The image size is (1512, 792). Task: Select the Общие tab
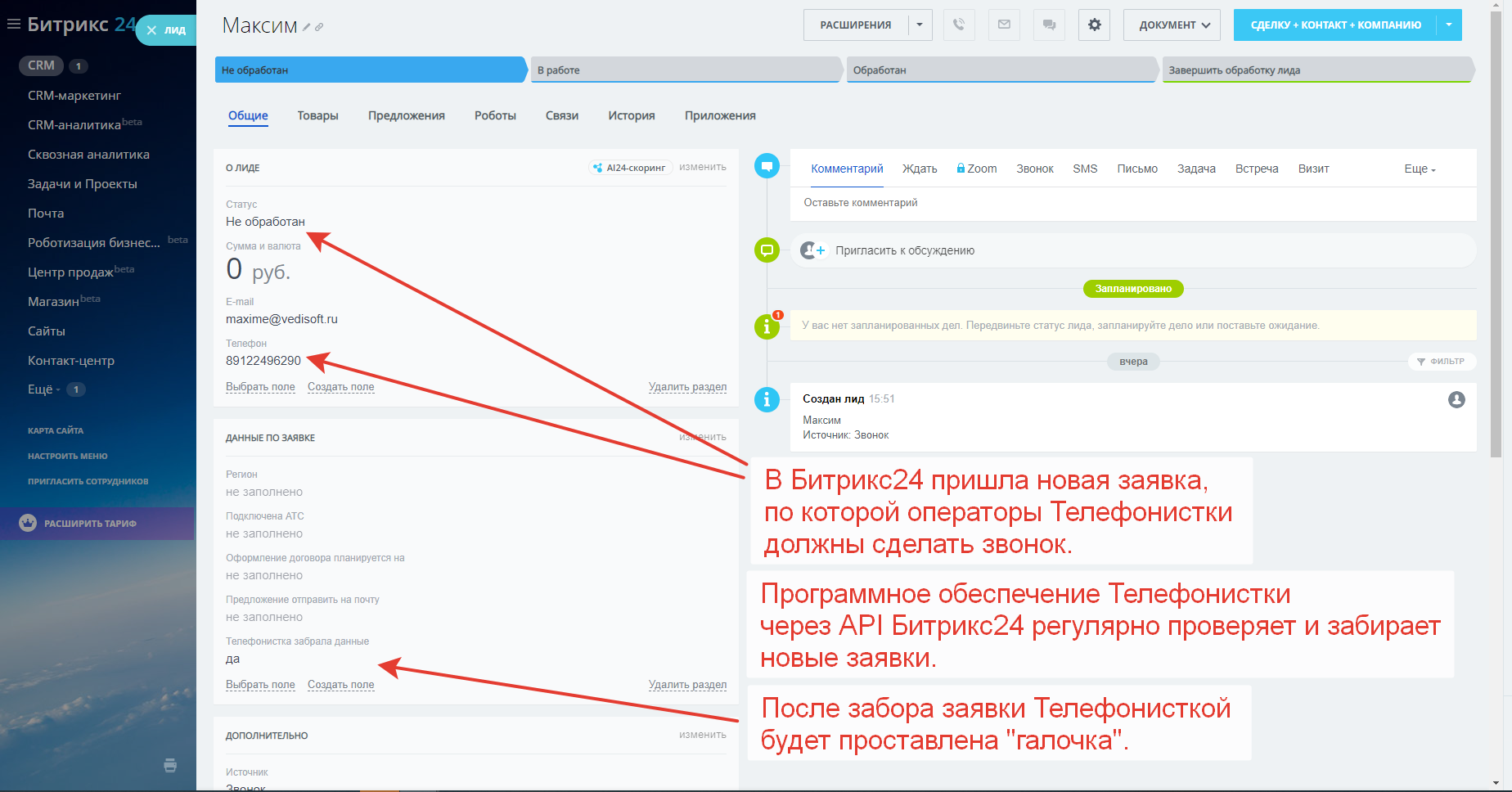click(248, 115)
